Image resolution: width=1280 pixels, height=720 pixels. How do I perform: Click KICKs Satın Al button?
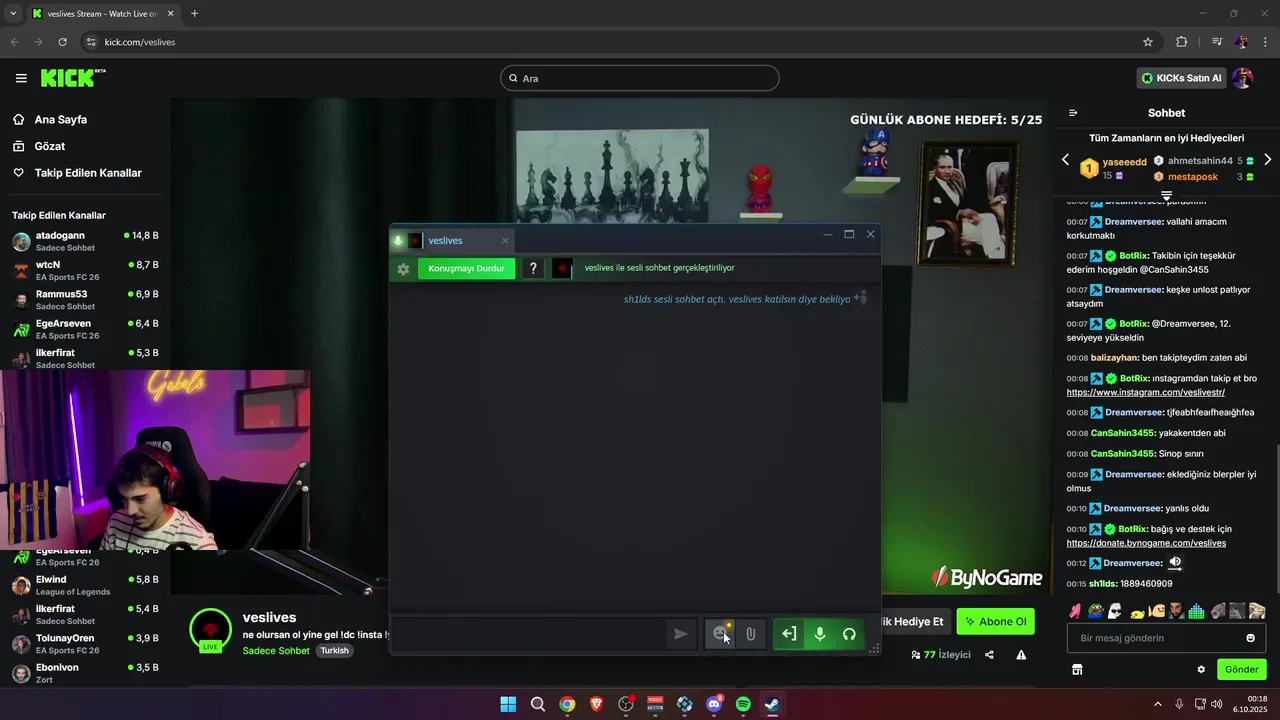[x=1181, y=78]
